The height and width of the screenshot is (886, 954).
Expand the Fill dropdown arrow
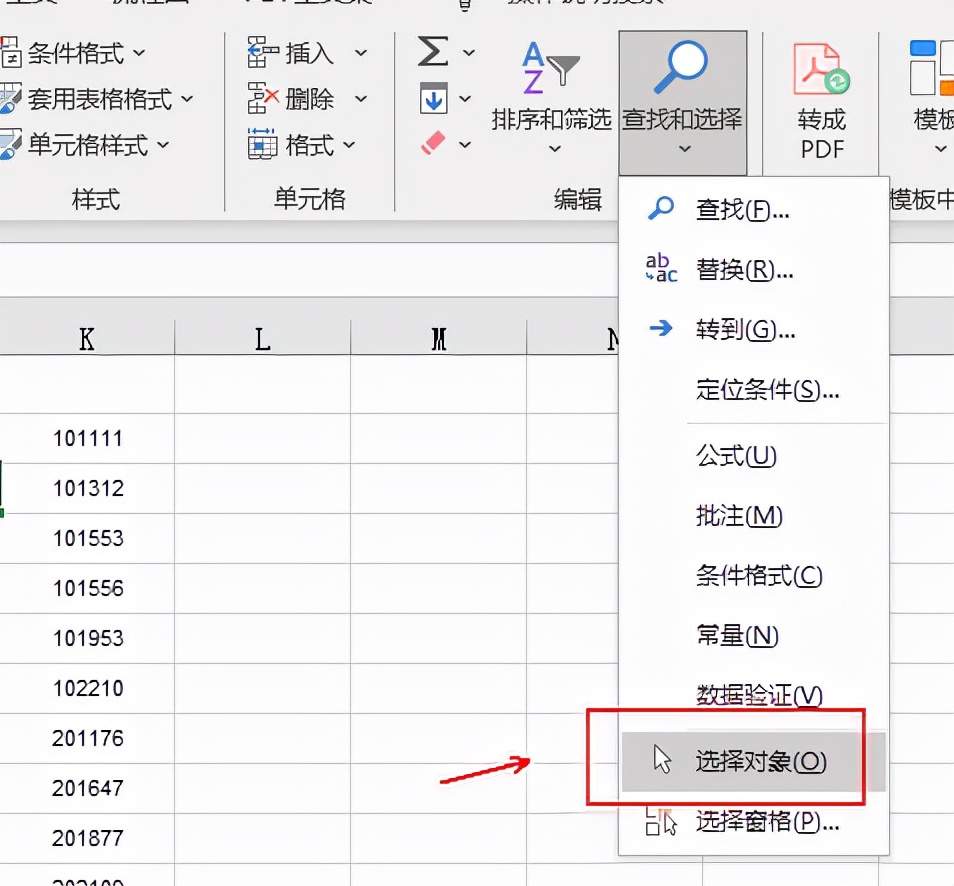coord(465,99)
